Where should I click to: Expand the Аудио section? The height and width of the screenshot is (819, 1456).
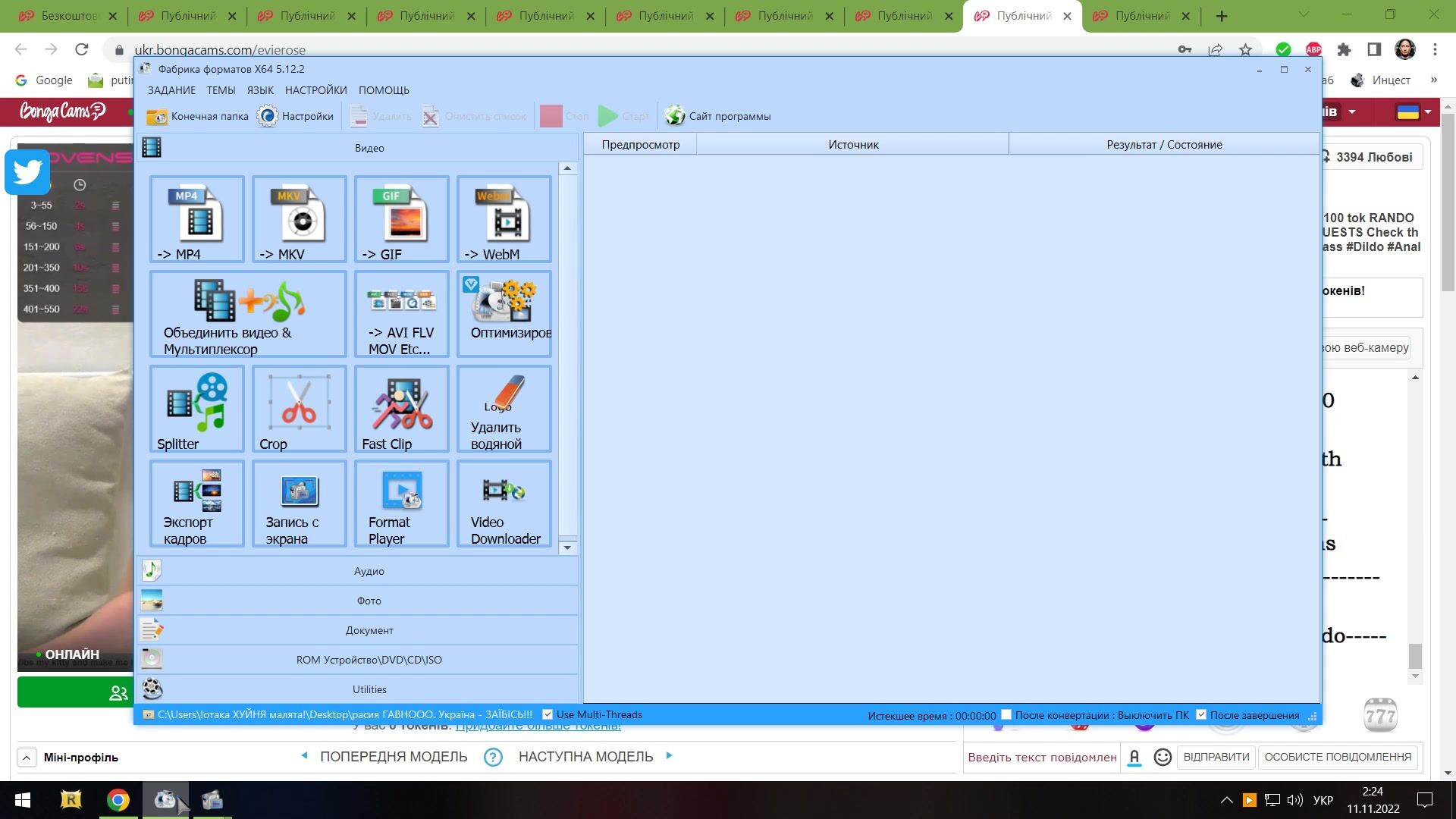[x=369, y=571]
